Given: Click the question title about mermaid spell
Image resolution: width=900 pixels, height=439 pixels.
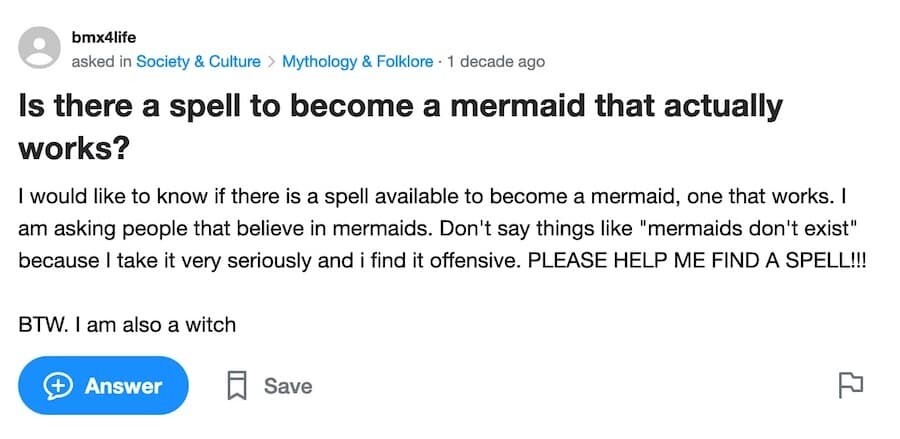Looking at the screenshot, I should (x=400, y=127).
